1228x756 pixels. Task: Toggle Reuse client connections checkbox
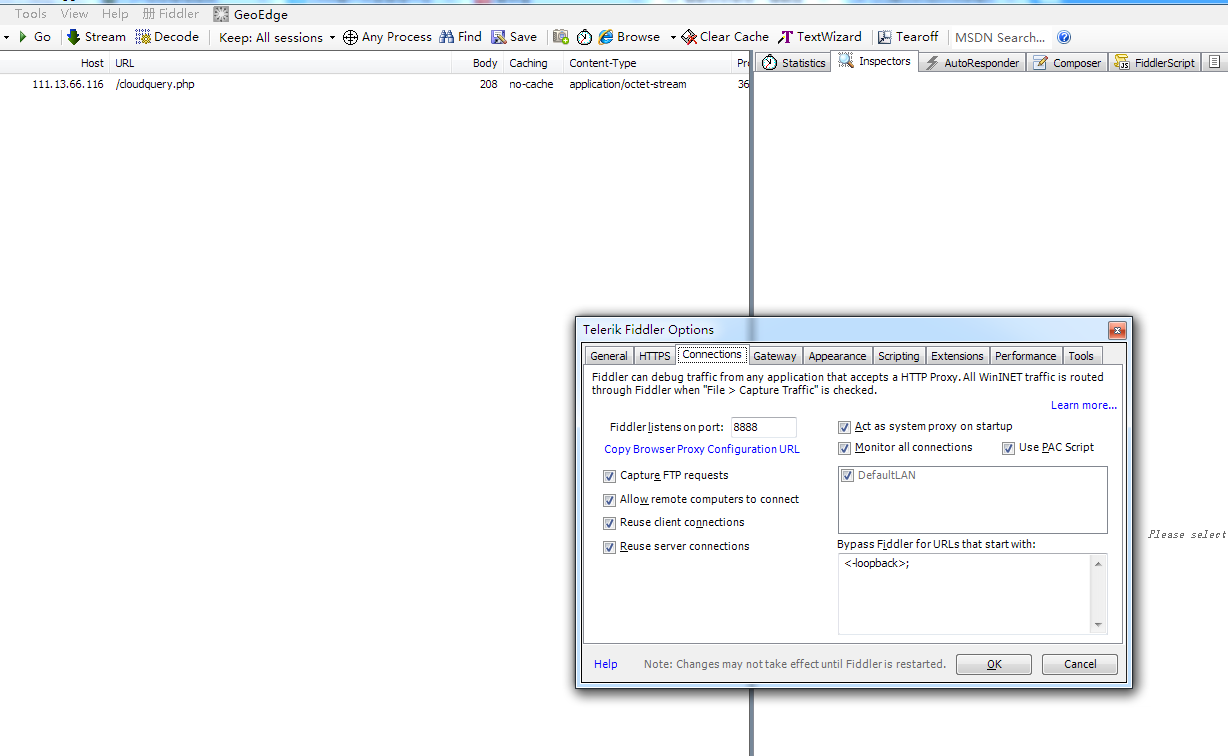610,523
